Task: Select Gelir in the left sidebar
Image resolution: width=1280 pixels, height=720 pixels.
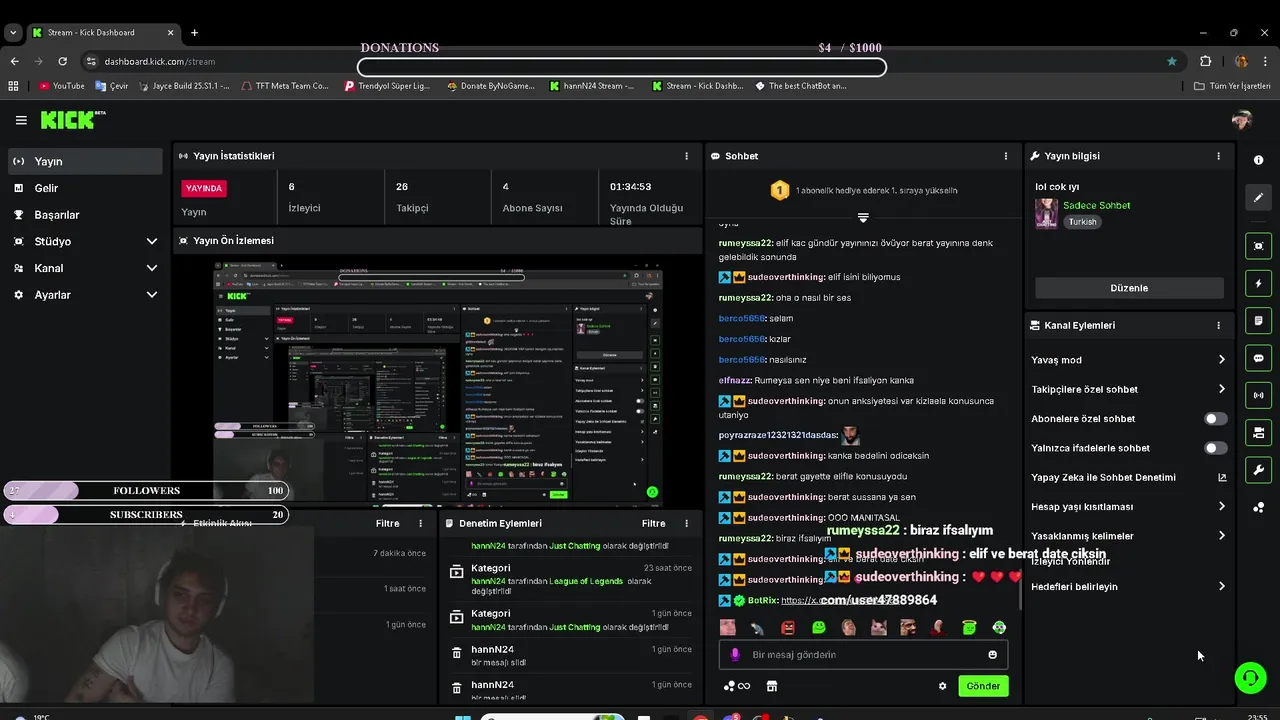Action: pos(85,188)
